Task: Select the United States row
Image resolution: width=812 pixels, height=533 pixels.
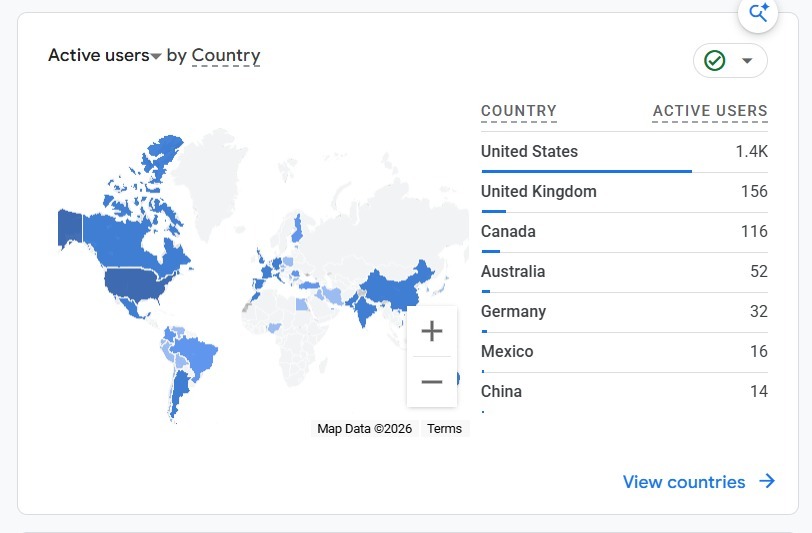Action: tap(625, 152)
